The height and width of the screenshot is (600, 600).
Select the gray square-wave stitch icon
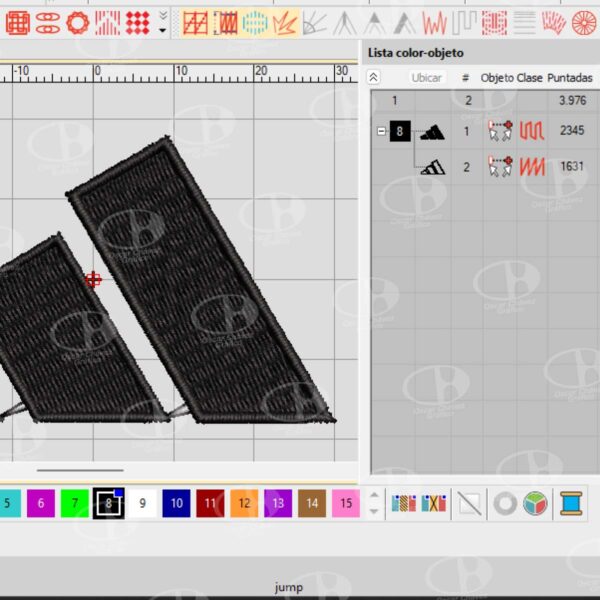[464, 23]
